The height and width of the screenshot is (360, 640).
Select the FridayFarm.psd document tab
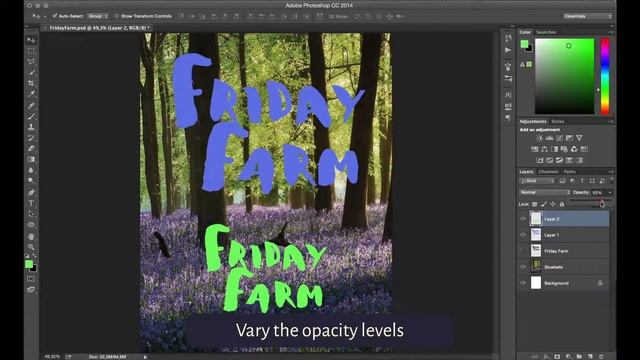99,28
